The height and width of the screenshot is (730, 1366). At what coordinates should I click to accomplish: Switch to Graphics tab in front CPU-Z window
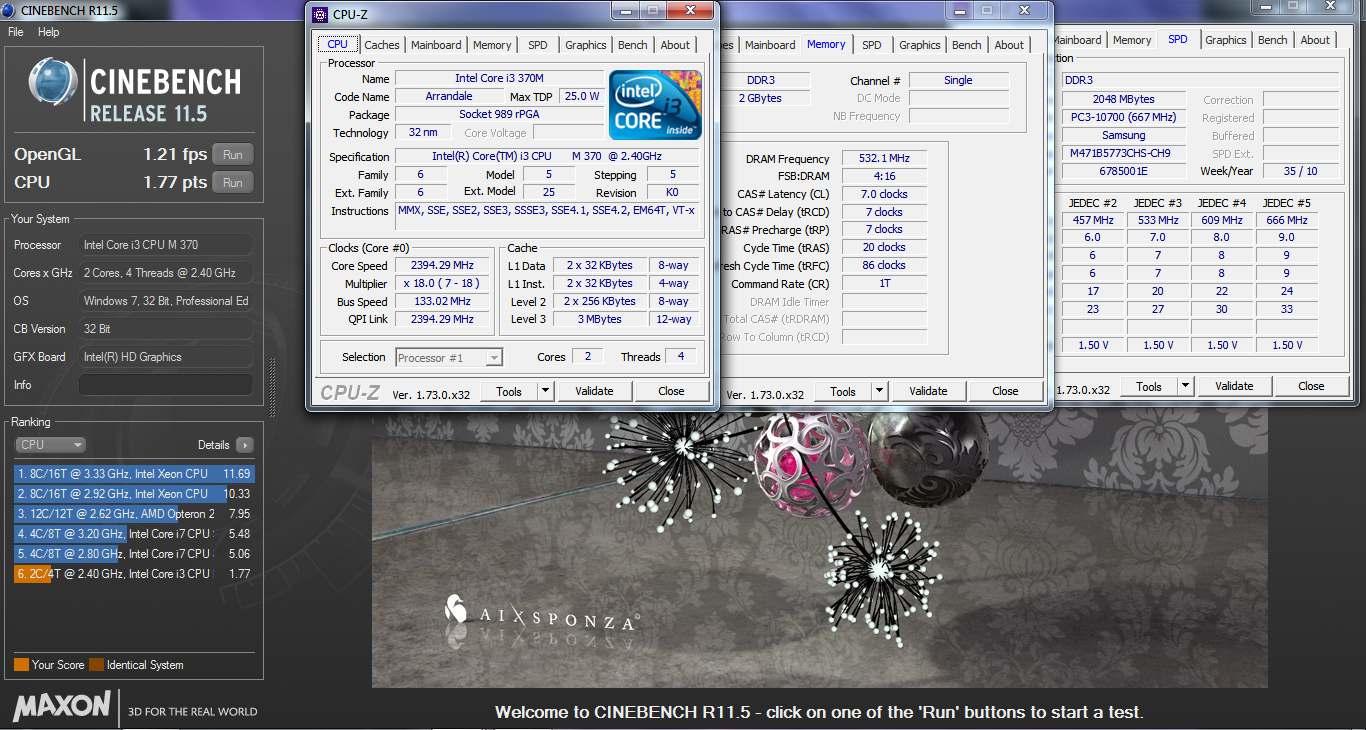pos(586,45)
